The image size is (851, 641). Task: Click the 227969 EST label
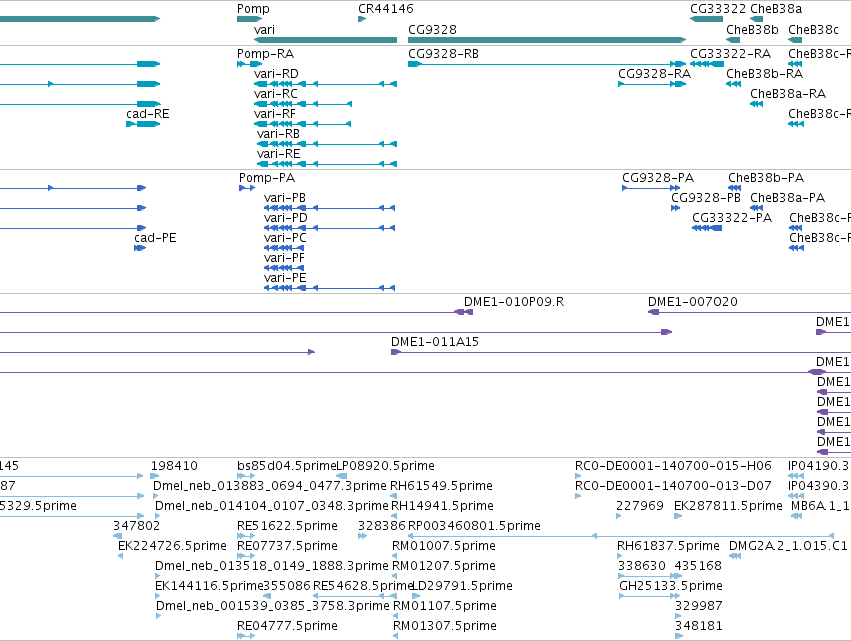point(639,506)
